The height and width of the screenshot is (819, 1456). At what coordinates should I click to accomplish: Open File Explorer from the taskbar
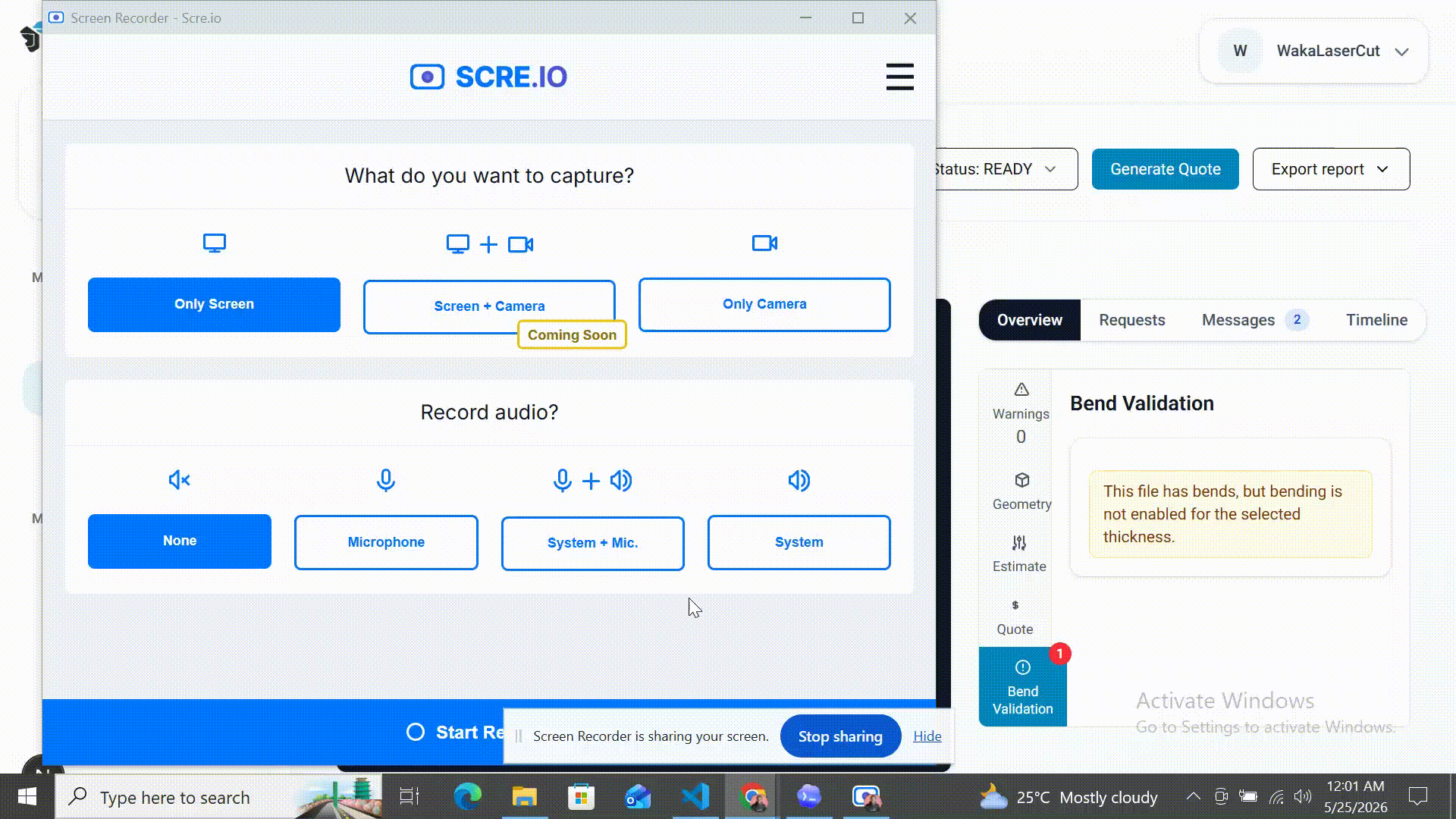[524, 797]
